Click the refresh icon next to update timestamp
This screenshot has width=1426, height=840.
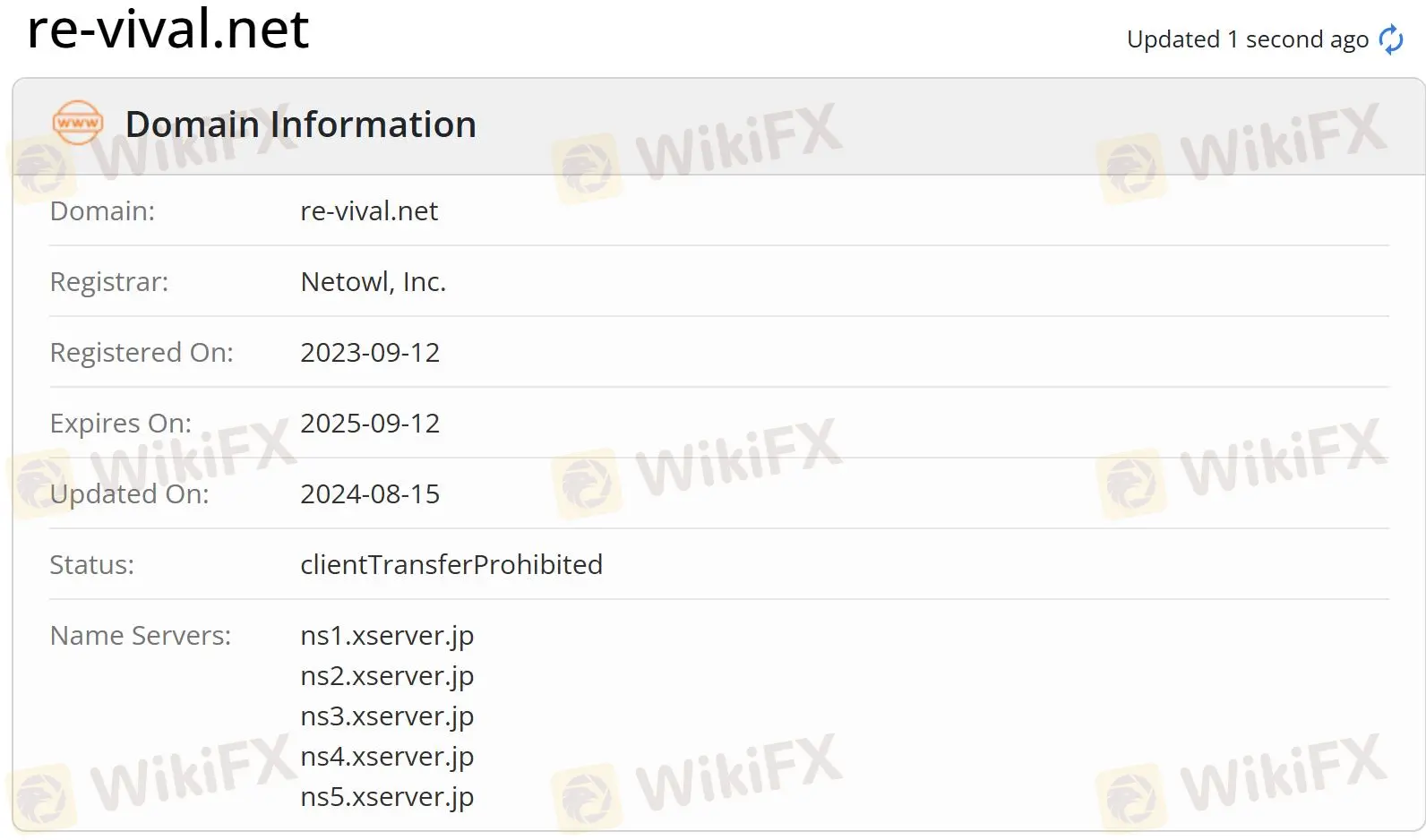pyautogui.click(x=1390, y=39)
